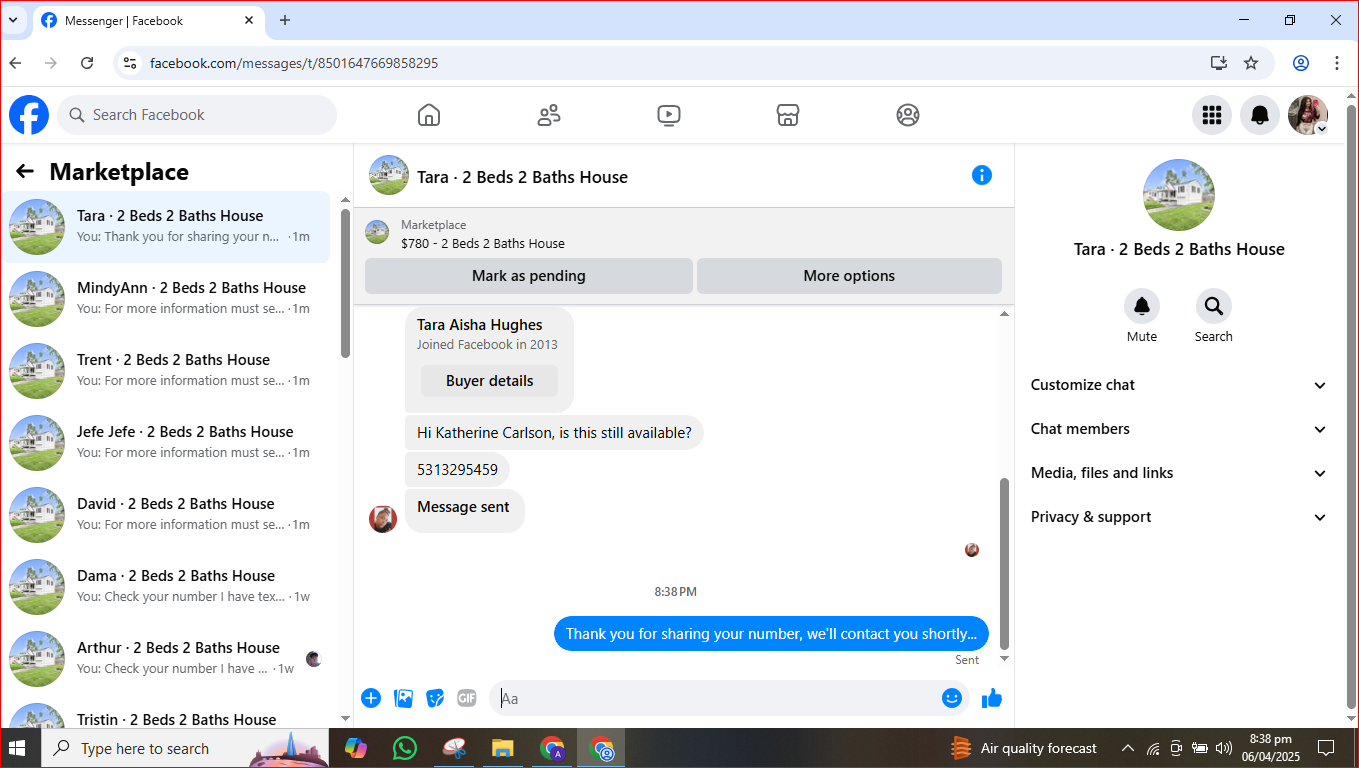
Task: Open emoji picker in message box
Action: coord(952,698)
